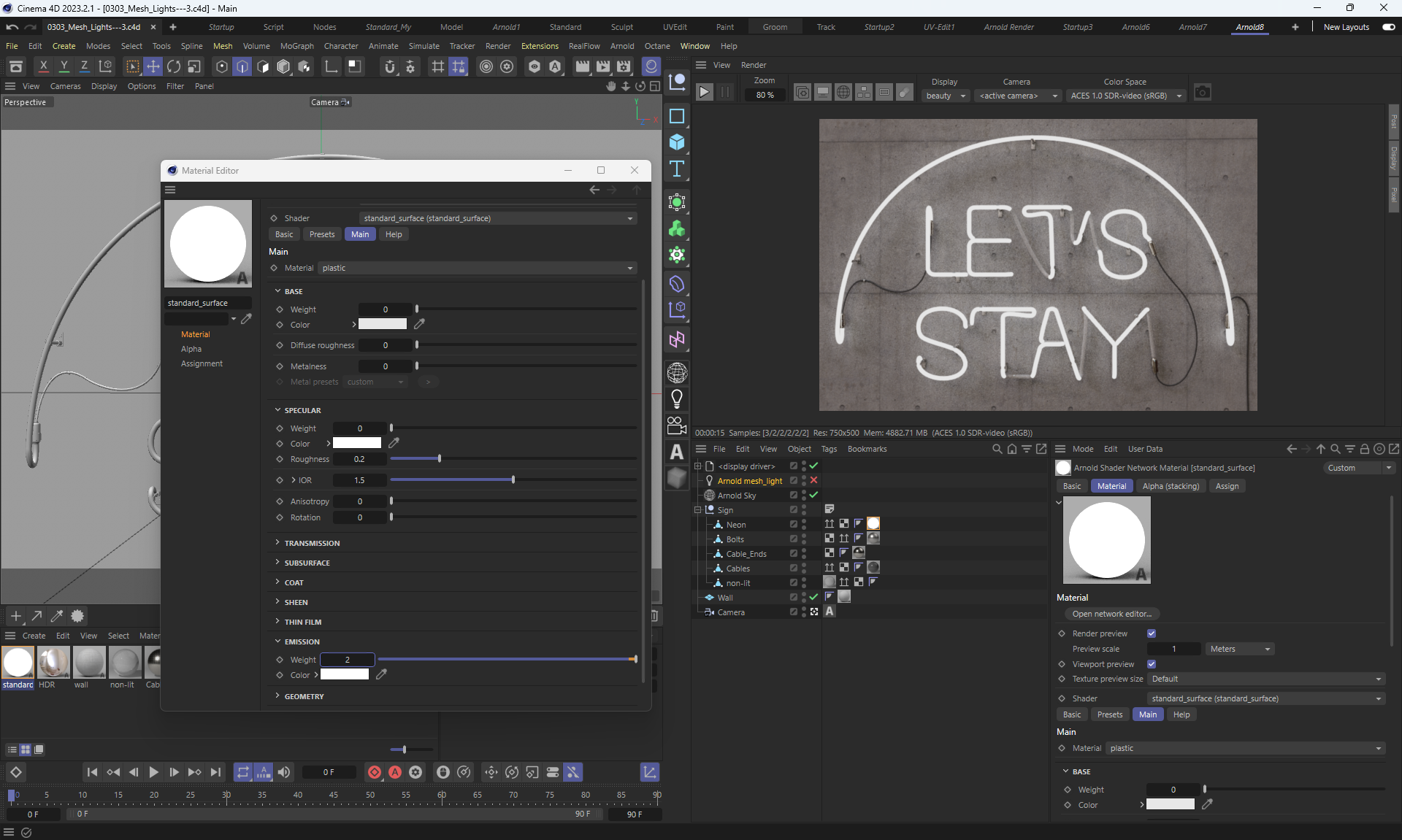Viewport: 1402px width, 840px height.
Task: Uncheck the Viewport preview checkbox
Action: coord(1152,664)
